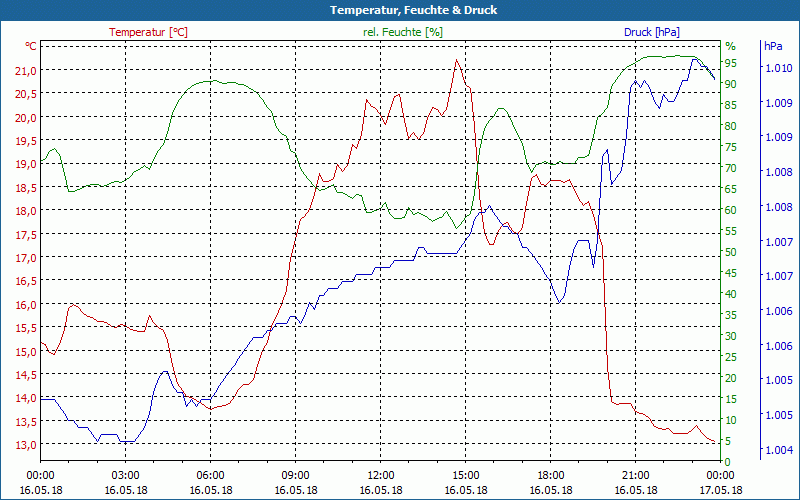The image size is (800, 500).
Task: Click the 15,5 temperature axis tick
Action: 26,328
